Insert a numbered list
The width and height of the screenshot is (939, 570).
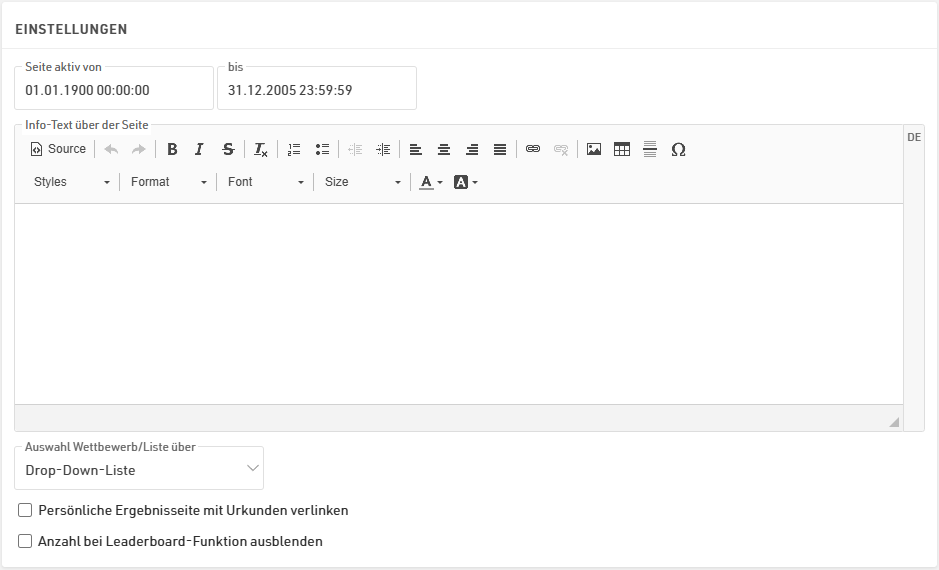[x=294, y=149]
